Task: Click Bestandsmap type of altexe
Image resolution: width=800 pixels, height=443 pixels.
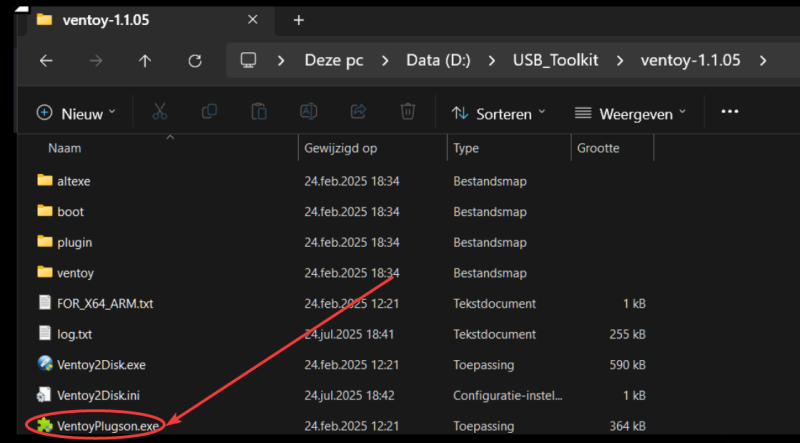Action: [490, 181]
